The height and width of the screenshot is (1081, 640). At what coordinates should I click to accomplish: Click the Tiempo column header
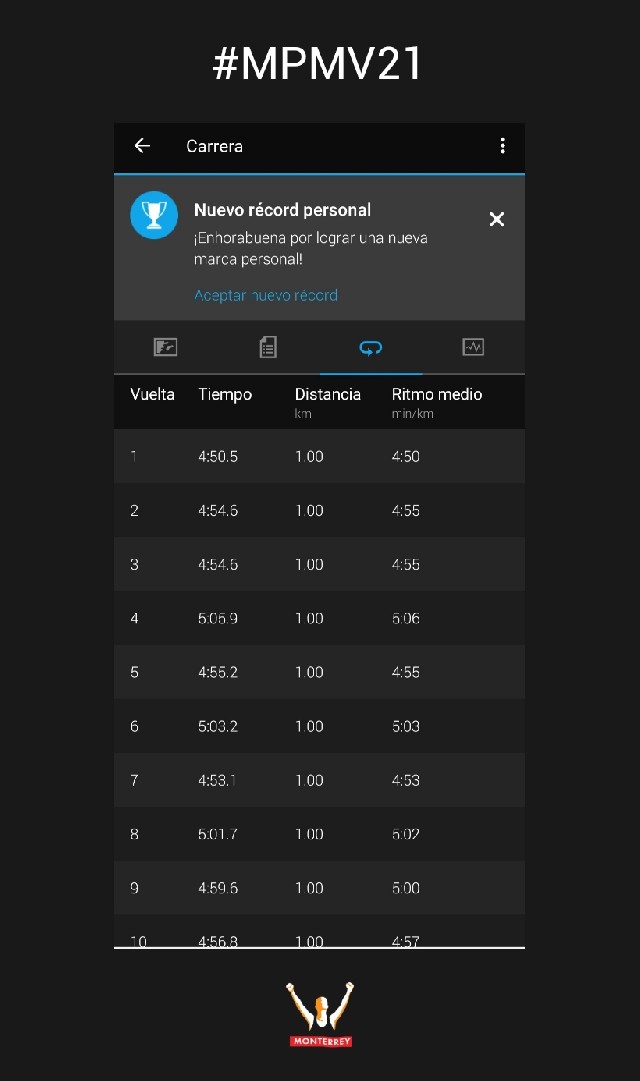tap(225, 394)
